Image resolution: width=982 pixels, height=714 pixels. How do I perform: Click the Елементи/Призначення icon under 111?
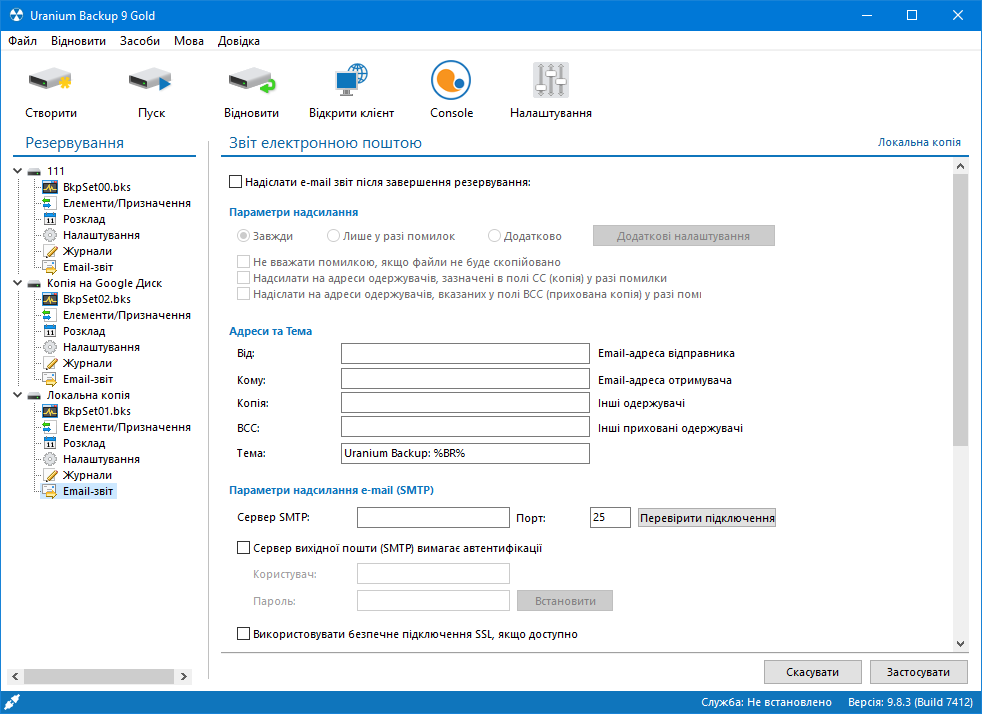[x=49, y=203]
